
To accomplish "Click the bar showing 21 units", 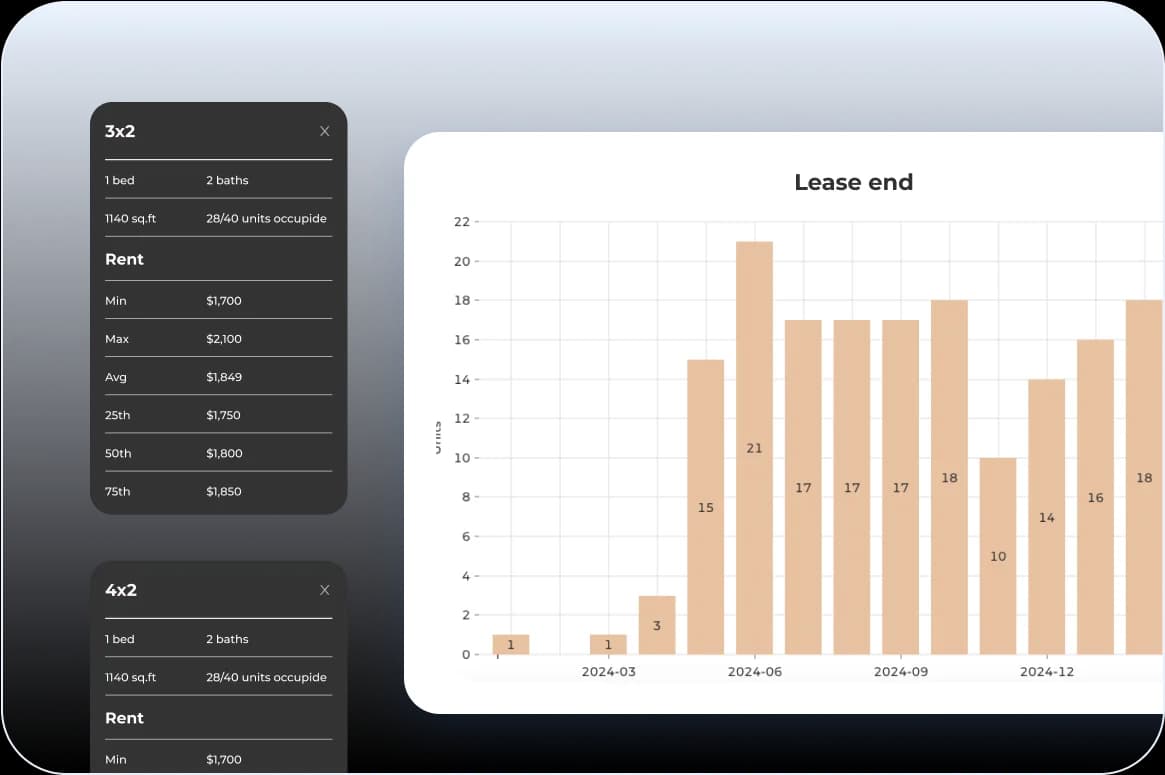I will (x=754, y=448).
